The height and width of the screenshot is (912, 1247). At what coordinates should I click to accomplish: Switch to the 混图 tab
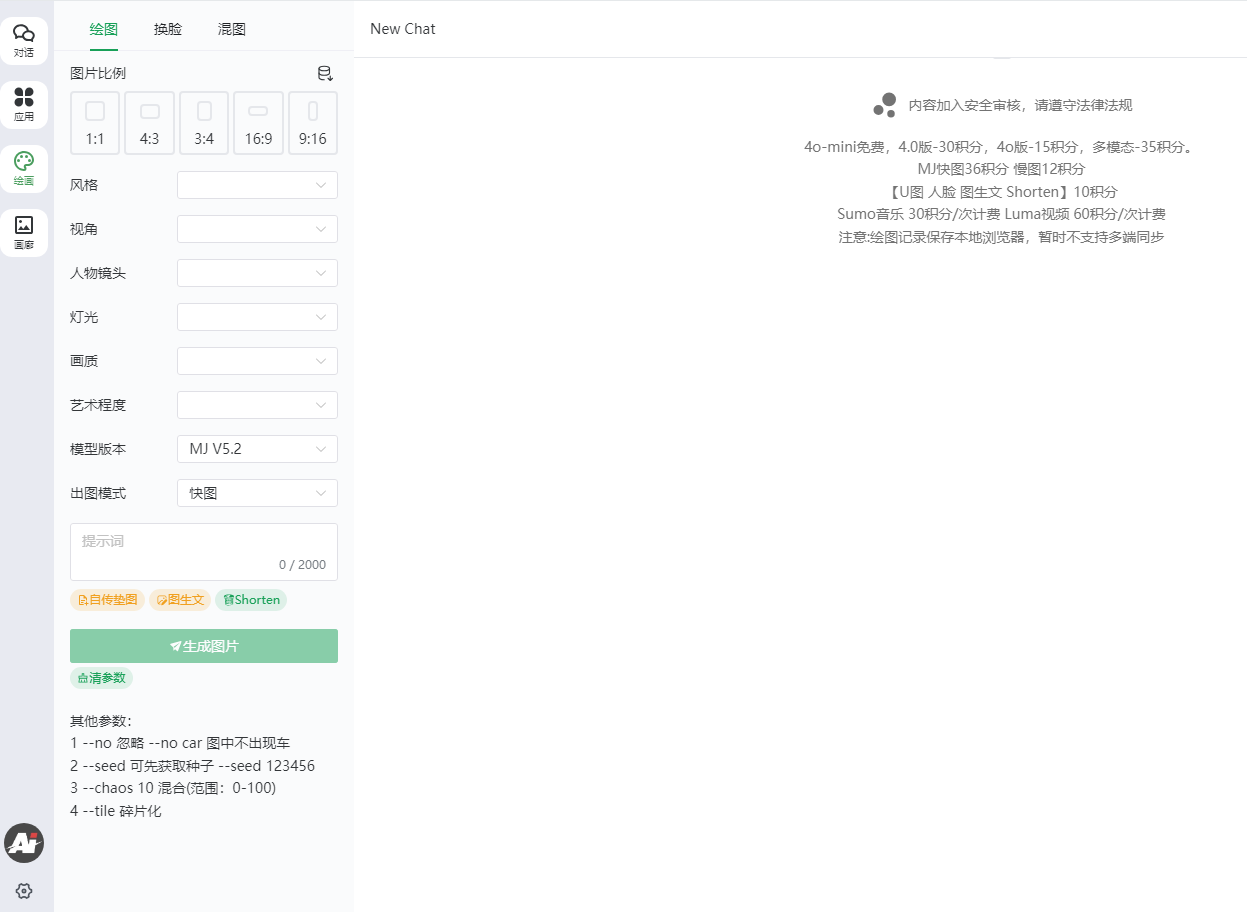pyautogui.click(x=232, y=29)
